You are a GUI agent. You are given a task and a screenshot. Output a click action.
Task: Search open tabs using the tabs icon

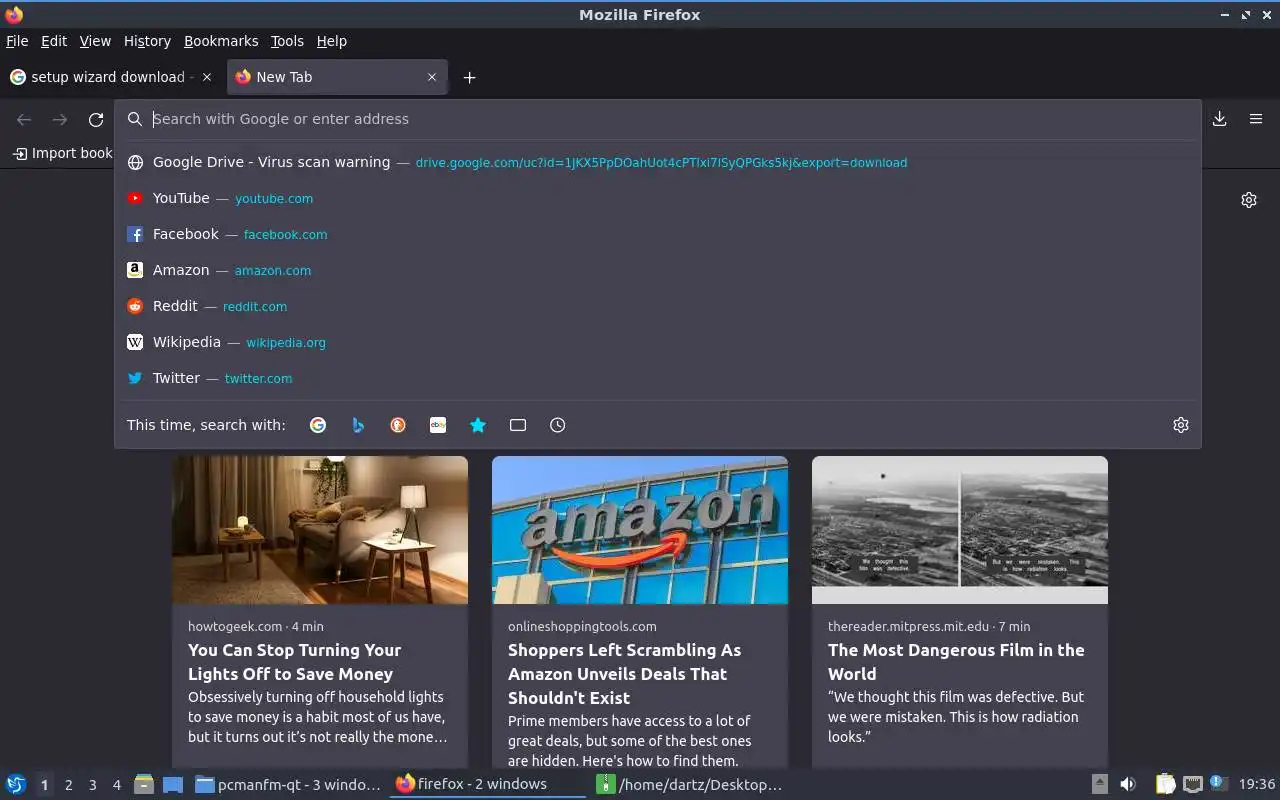pyautogui.click(x=518, y=425)
